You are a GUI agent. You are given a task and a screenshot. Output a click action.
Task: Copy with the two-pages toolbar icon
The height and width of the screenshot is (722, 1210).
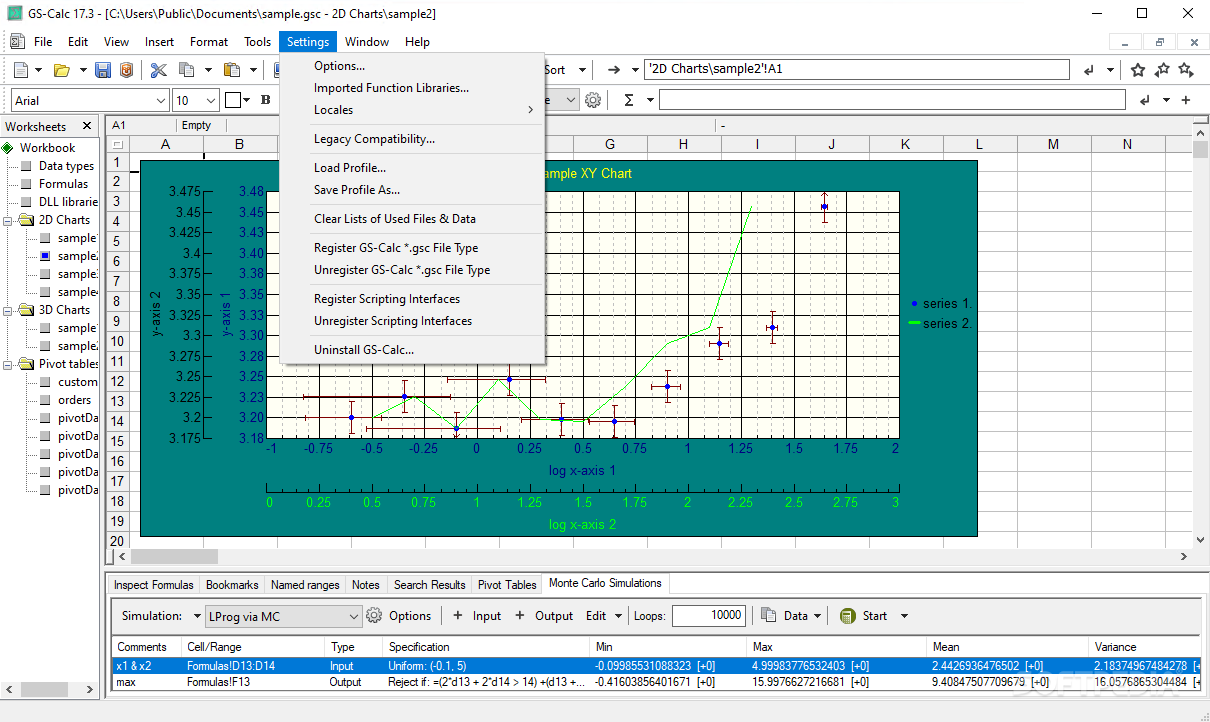[x=186, y=70]
